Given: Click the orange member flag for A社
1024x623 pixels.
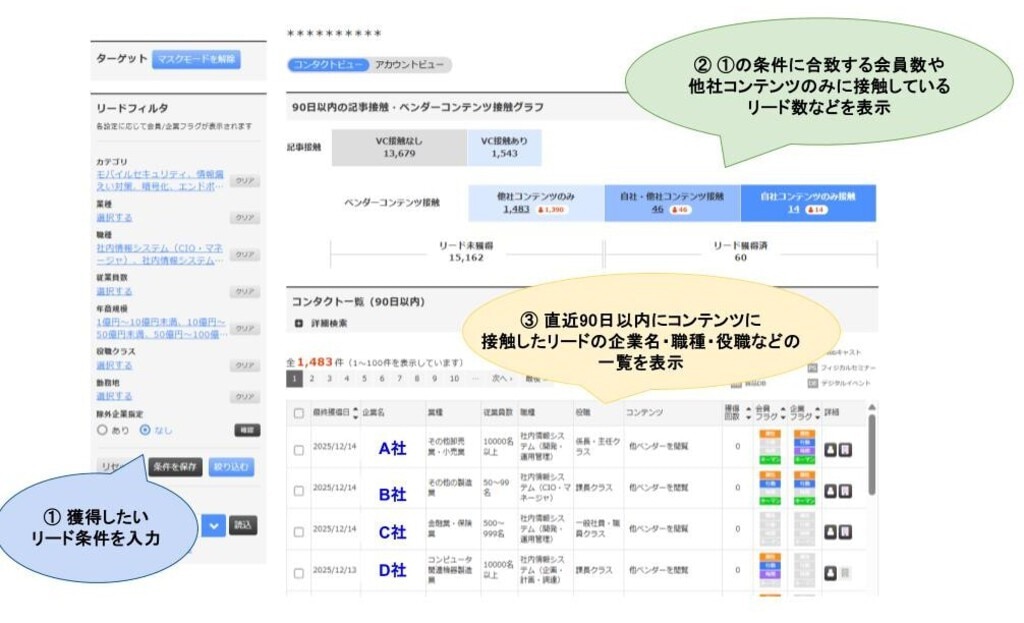Looking at the screenshot, I should tap(770, 435).
